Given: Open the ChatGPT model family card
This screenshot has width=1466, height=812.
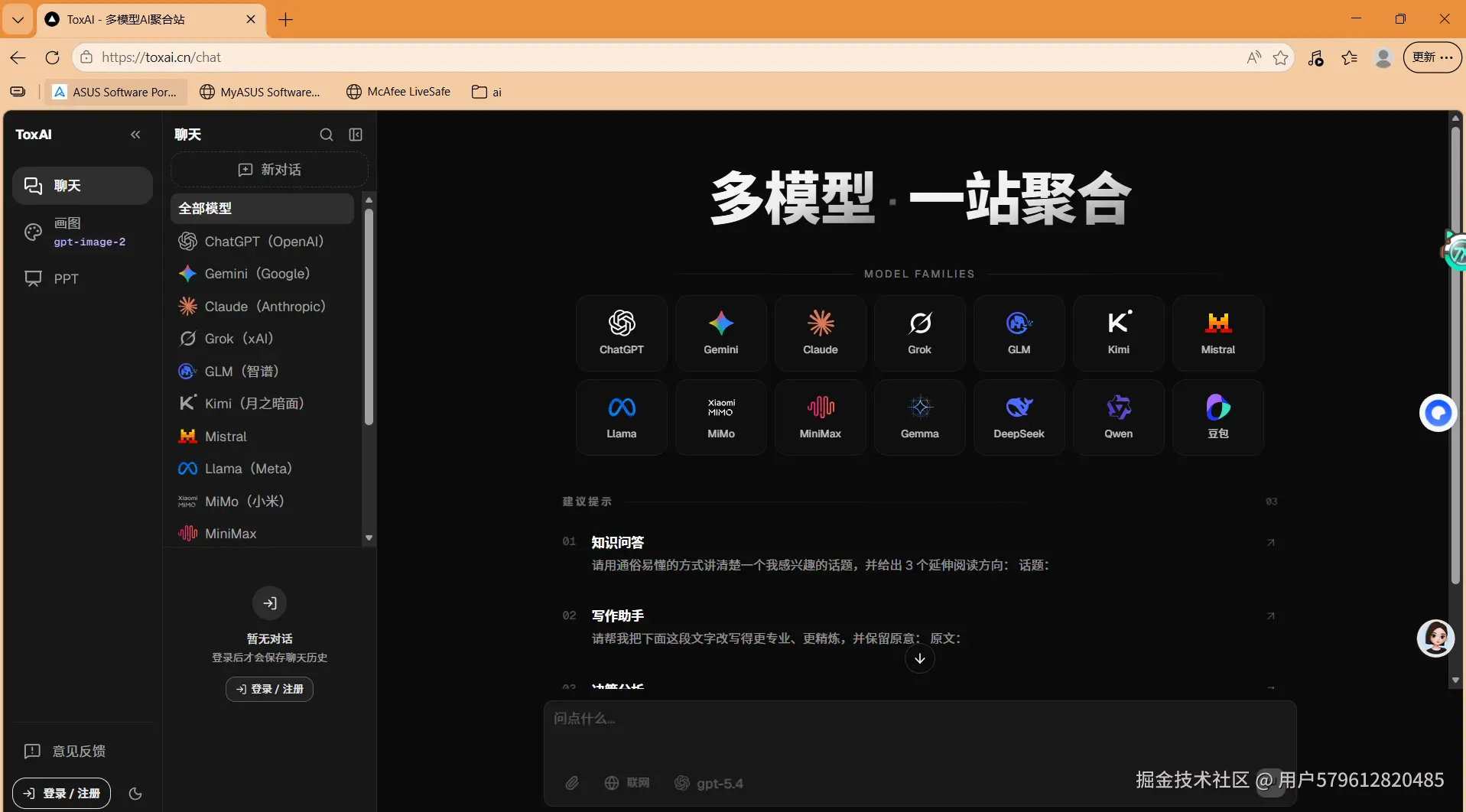Looking at the screenshot, I should (x=621, y=333).
